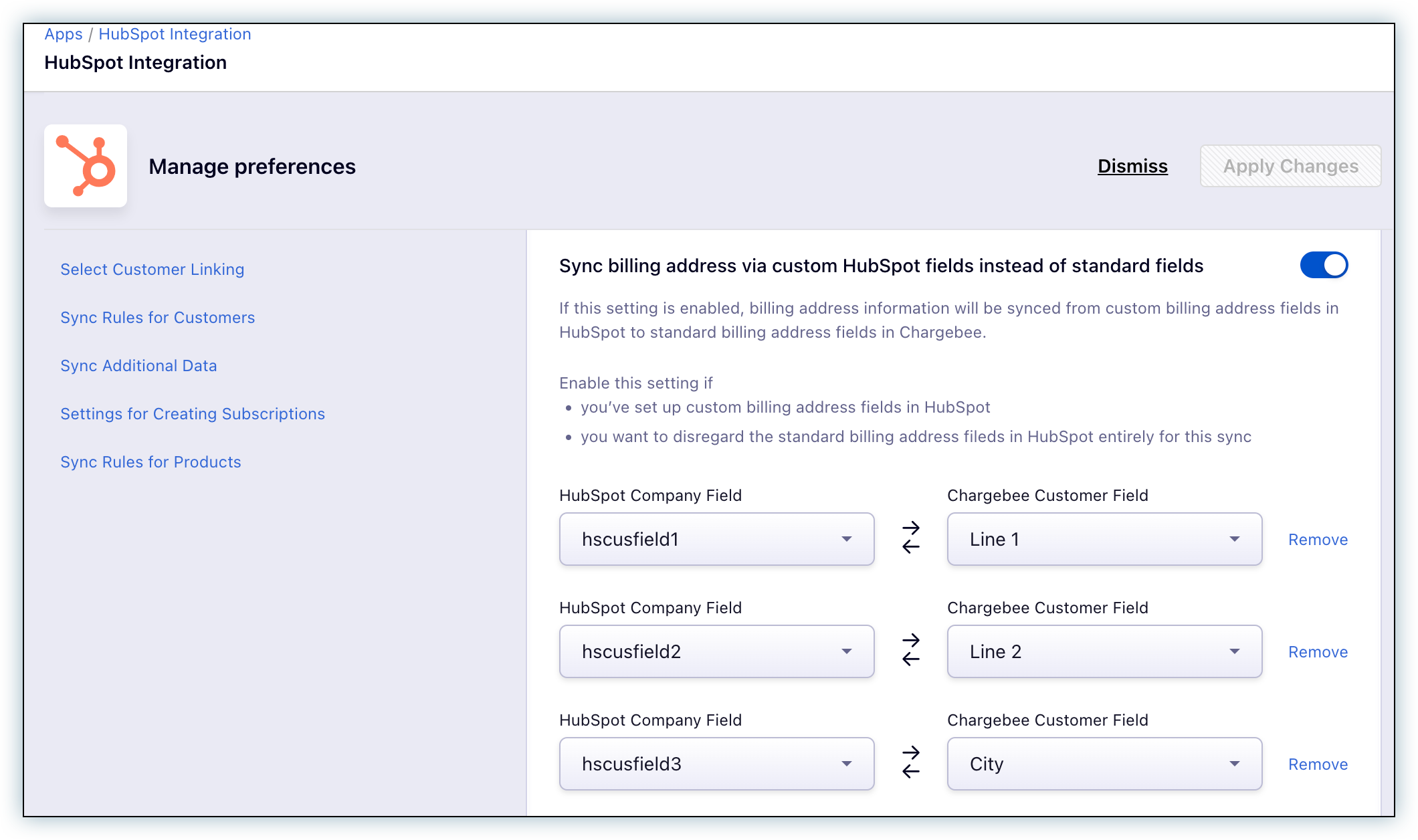Image resolution: width=1418 pixels, height=840 pixels.
Task: Click the Dismiss link
Action: [1132, 167]
